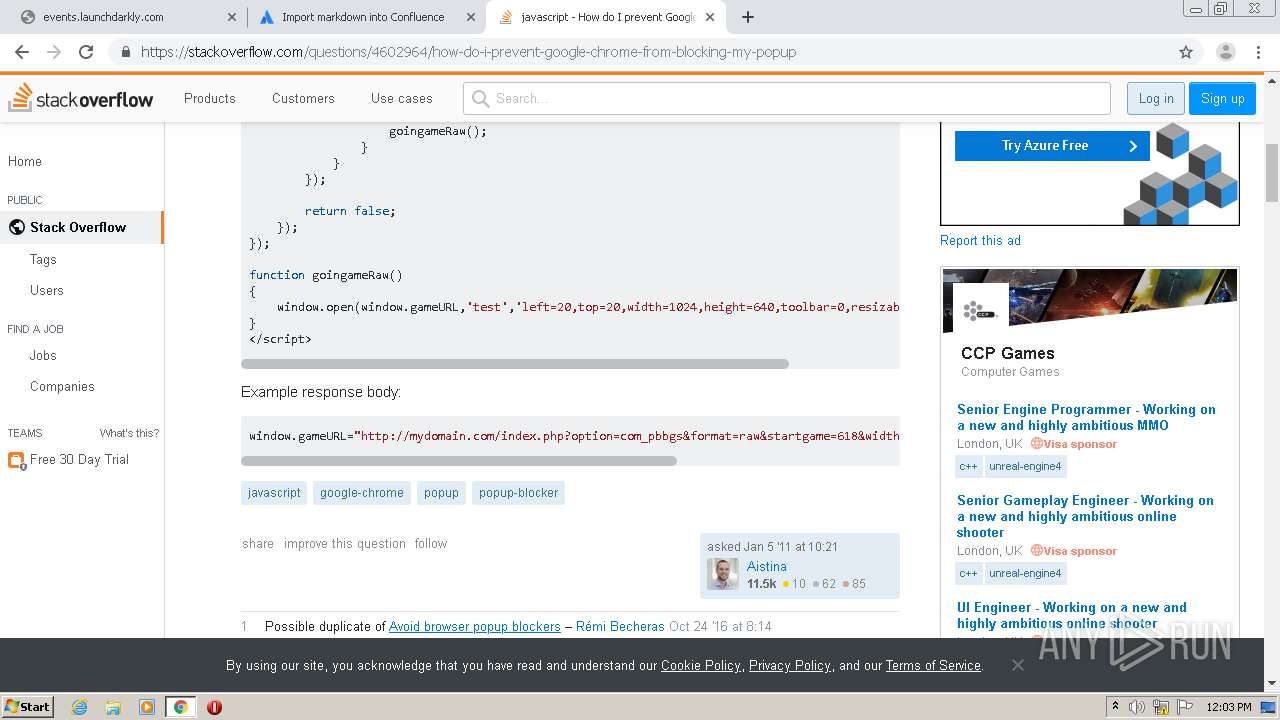The width and height of the screenshot is (1280, 720).
Task: Open File Explorer from the taskbar
Action: coord(113,707)
